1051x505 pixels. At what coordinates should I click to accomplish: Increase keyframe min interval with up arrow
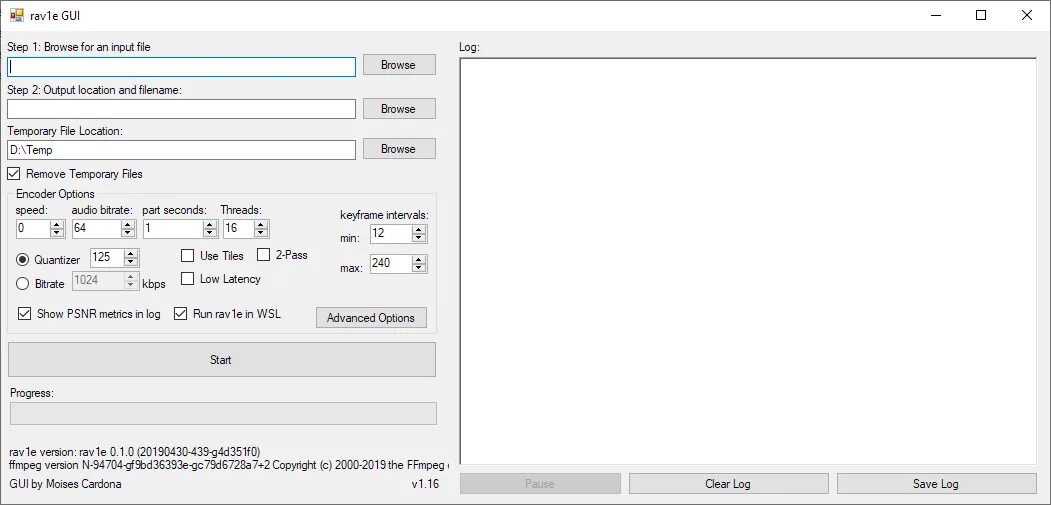pyautogui.click(x=419, y=230)
